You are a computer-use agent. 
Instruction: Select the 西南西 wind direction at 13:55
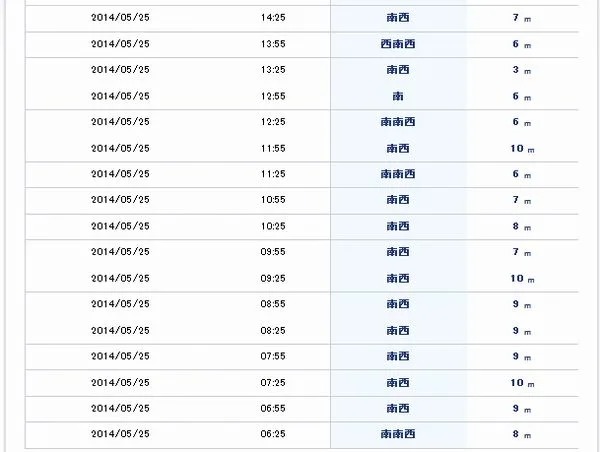pyautogui.click(x=398, y=44)
